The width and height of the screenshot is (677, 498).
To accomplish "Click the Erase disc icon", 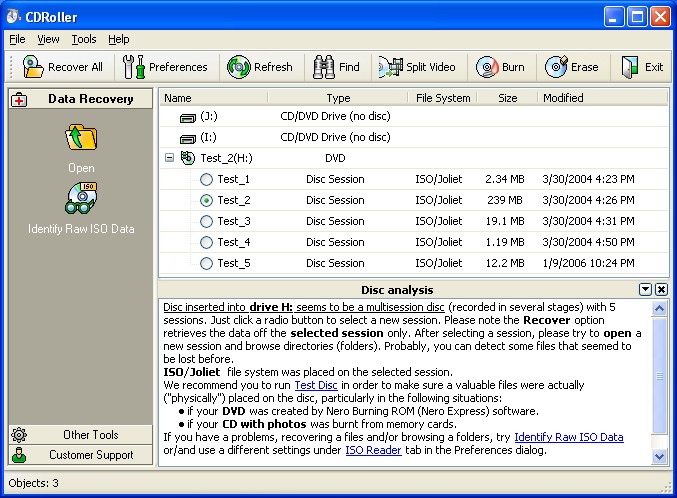I will 556,67.
